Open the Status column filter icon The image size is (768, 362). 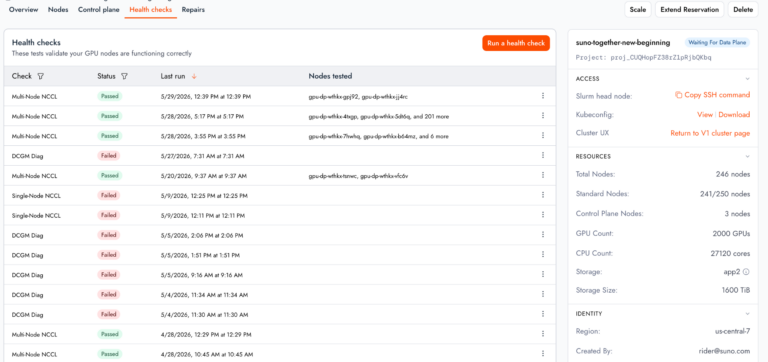tap(124, 76)
